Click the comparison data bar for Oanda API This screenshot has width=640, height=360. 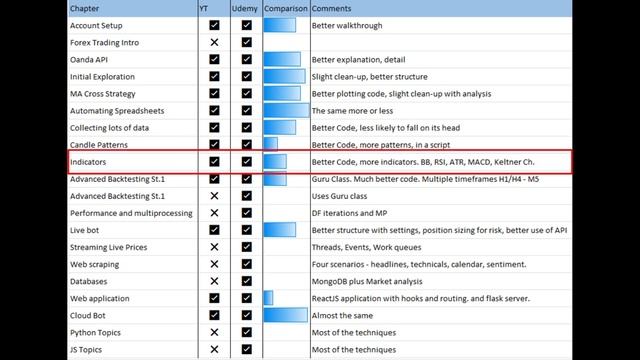click(282, 60)
